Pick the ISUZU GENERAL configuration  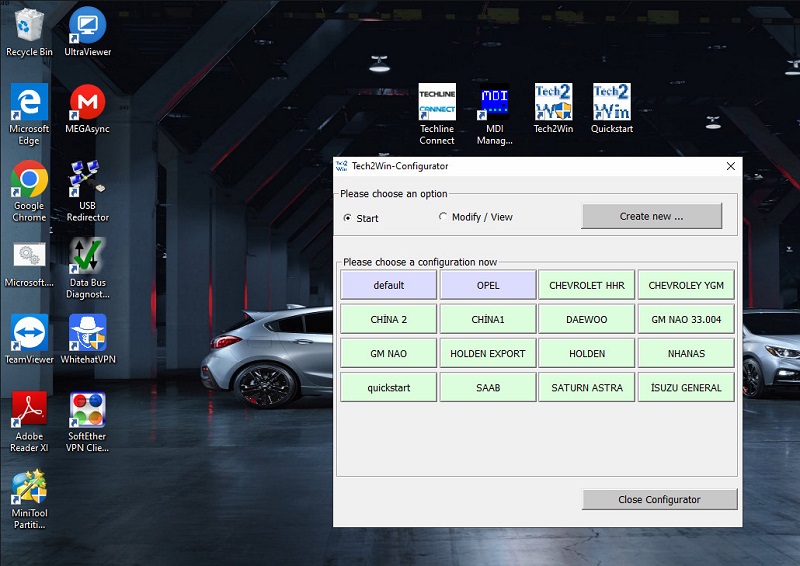(x=686, y=387)
